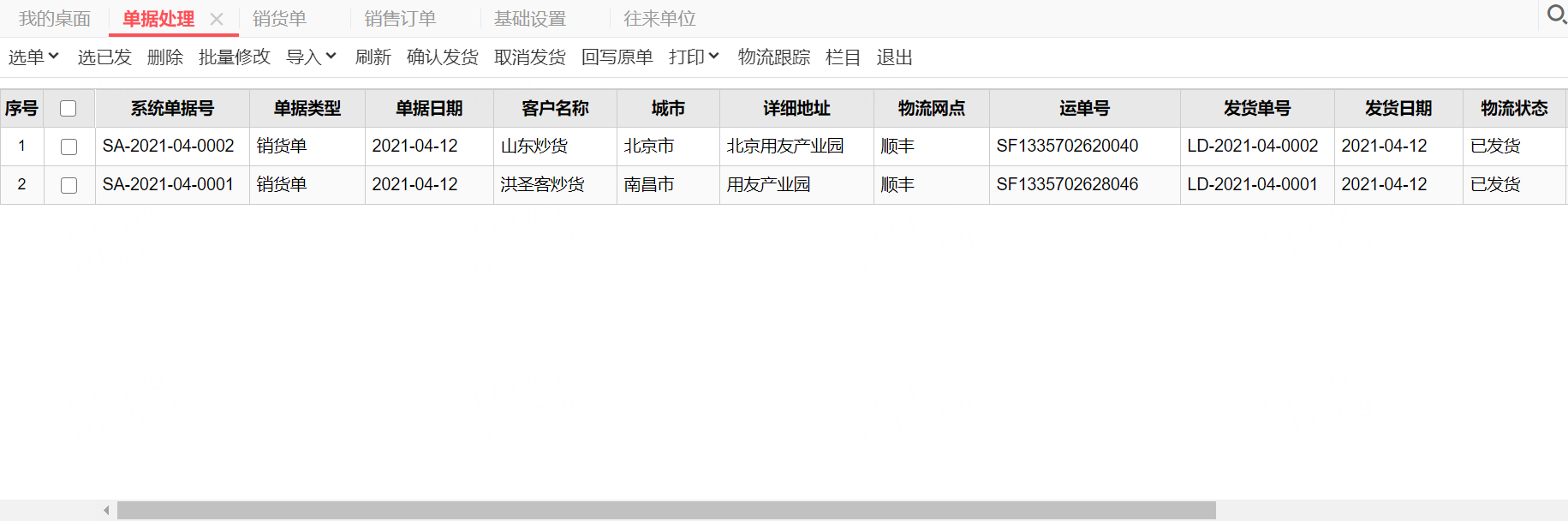1568x521 pixels.
Task: Click the search magnifier icon
Action: [x=1556, y=15]
